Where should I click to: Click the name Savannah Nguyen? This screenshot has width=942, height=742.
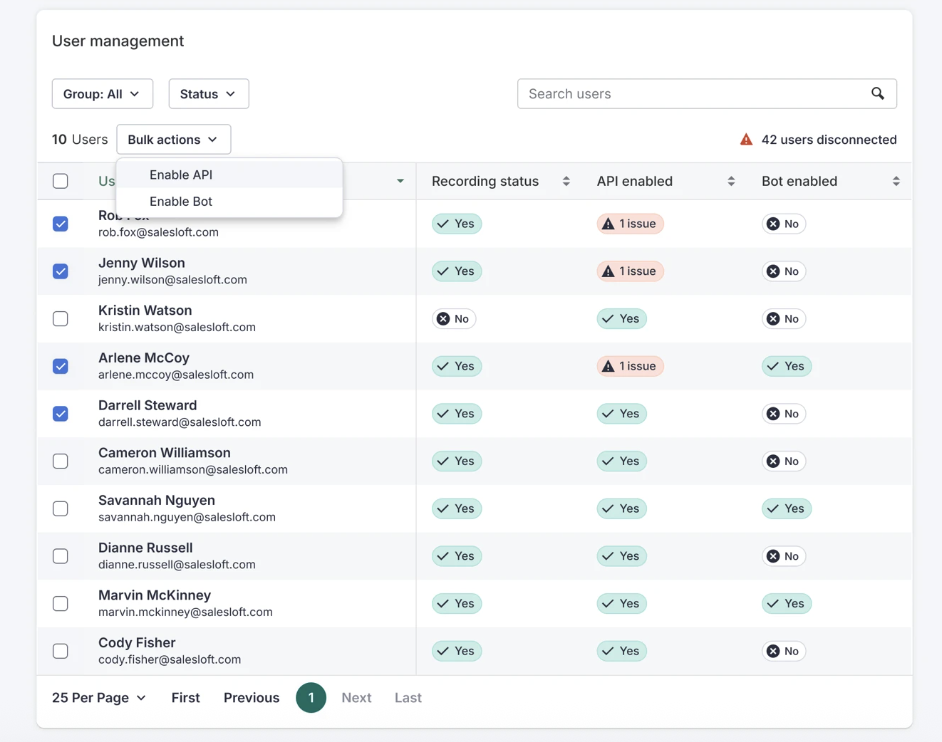coord(156,500)
